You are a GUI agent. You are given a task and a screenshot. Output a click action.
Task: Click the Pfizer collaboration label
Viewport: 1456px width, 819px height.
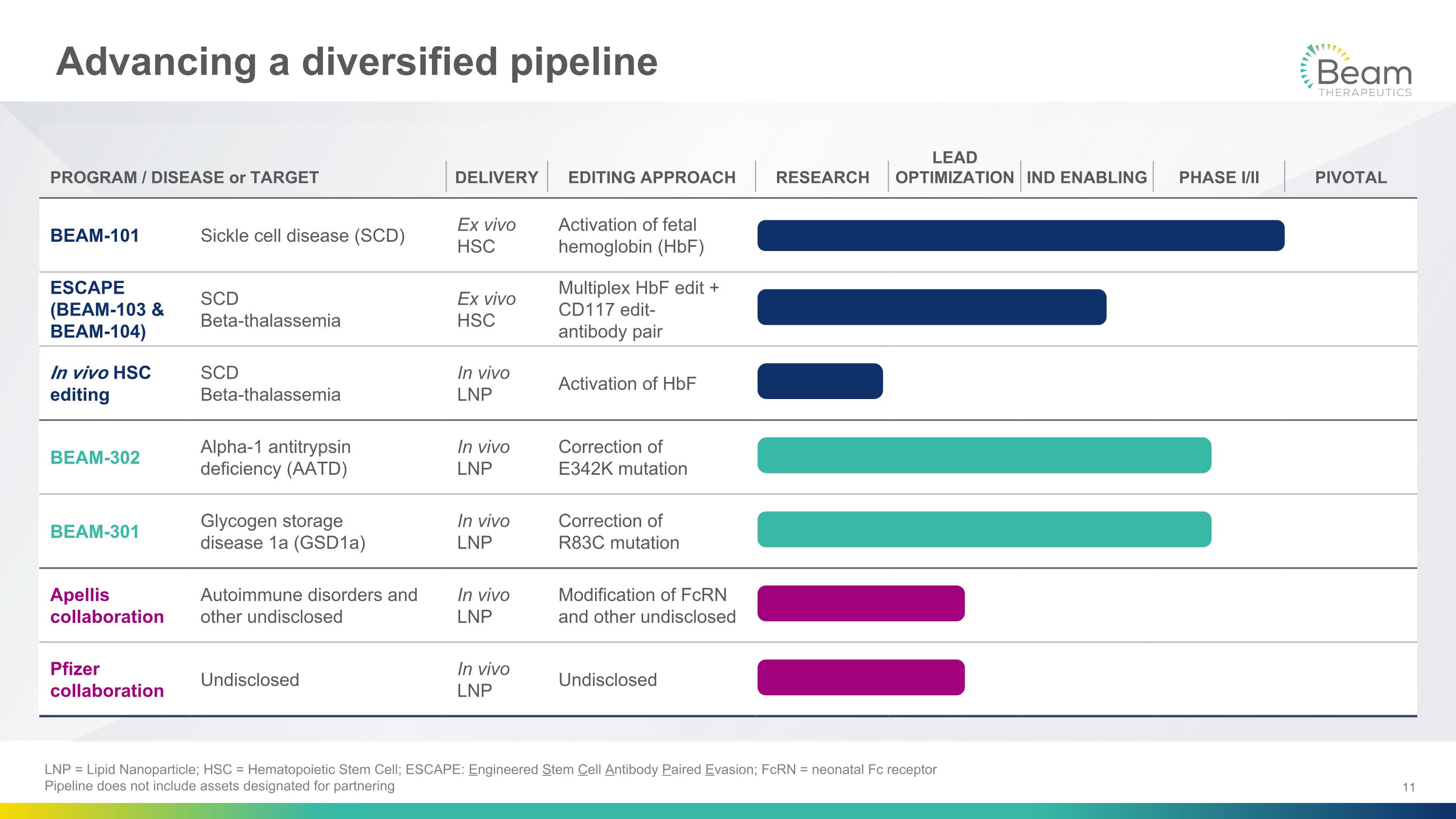(x=107, y=679)
